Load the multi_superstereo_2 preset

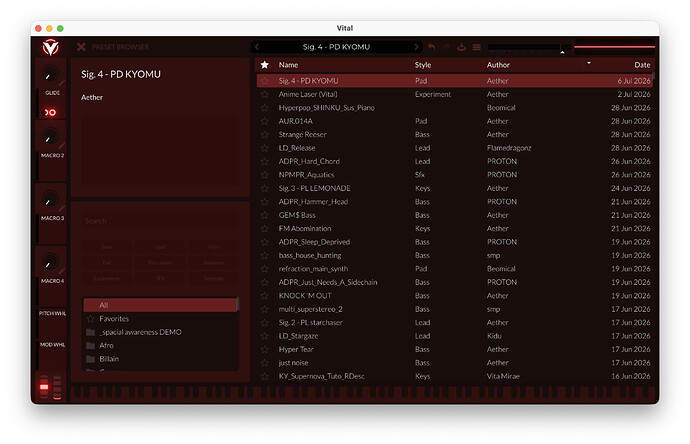point(455,309)
